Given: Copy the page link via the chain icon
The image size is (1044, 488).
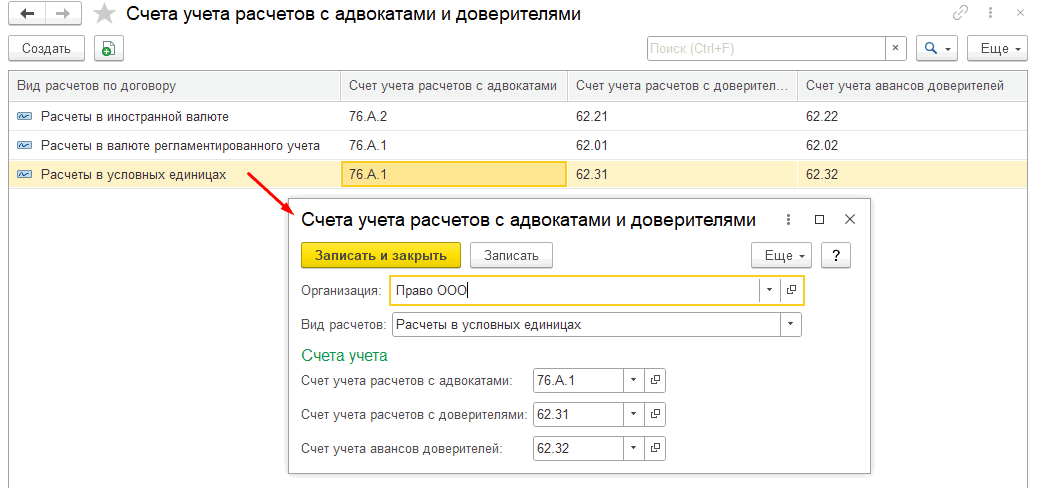Looking at the screenshot, I should tap(961, 14).
